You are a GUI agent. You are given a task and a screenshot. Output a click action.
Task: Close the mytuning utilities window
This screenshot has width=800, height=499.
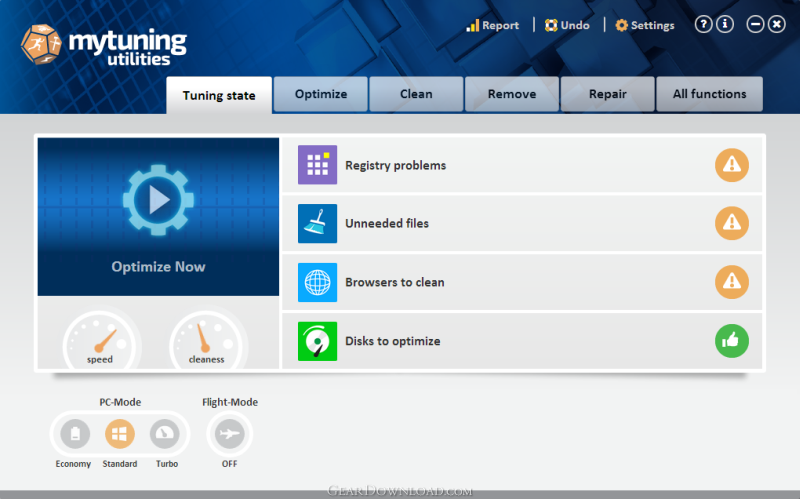point(777,24)
